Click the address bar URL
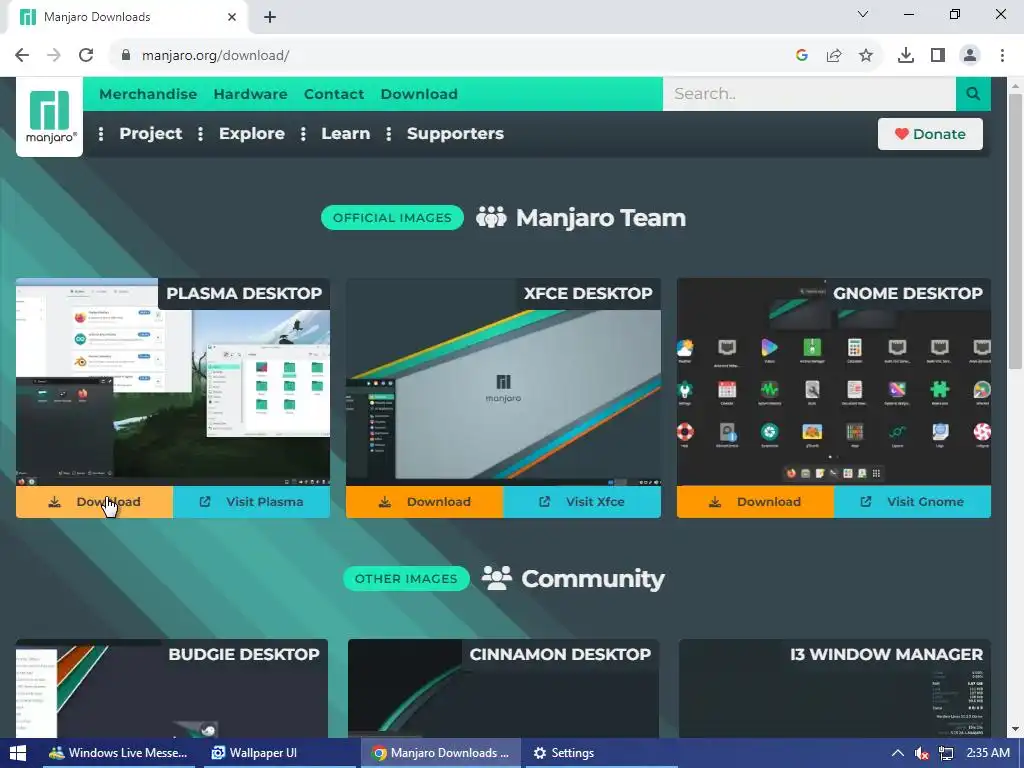1024x768 pixels. pos(216,56)
